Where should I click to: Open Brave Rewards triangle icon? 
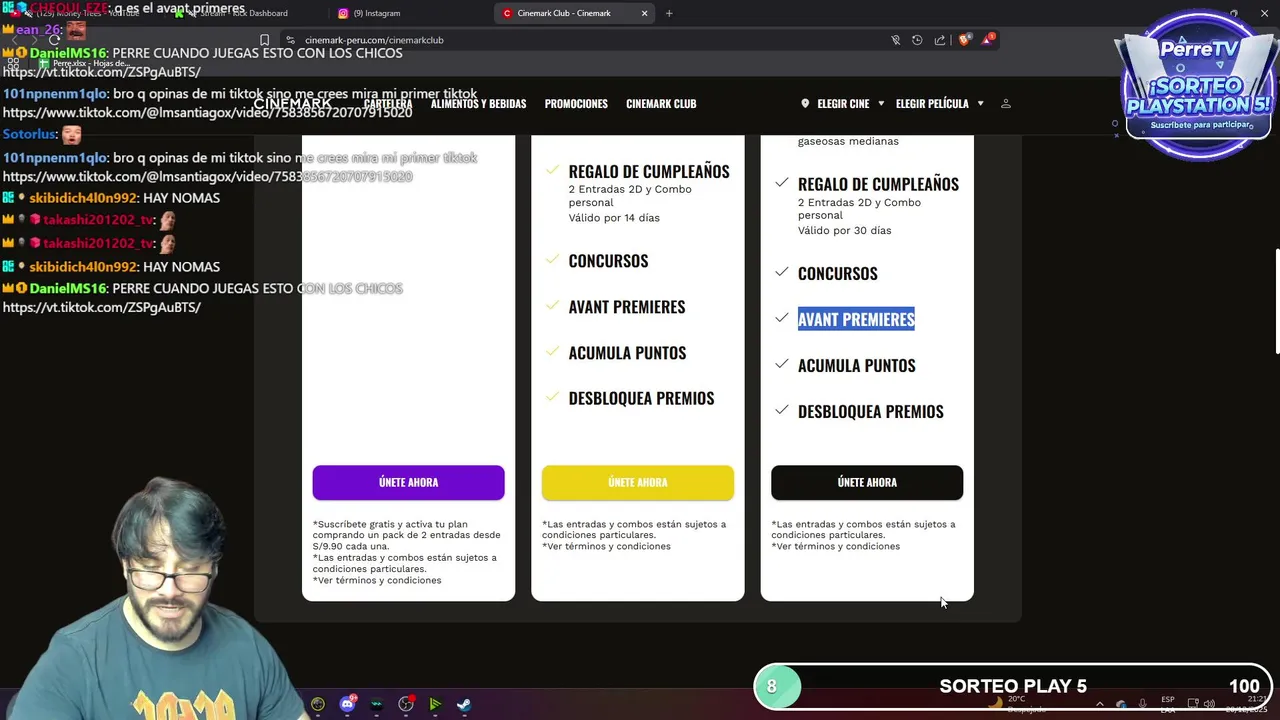coord(988,40)
